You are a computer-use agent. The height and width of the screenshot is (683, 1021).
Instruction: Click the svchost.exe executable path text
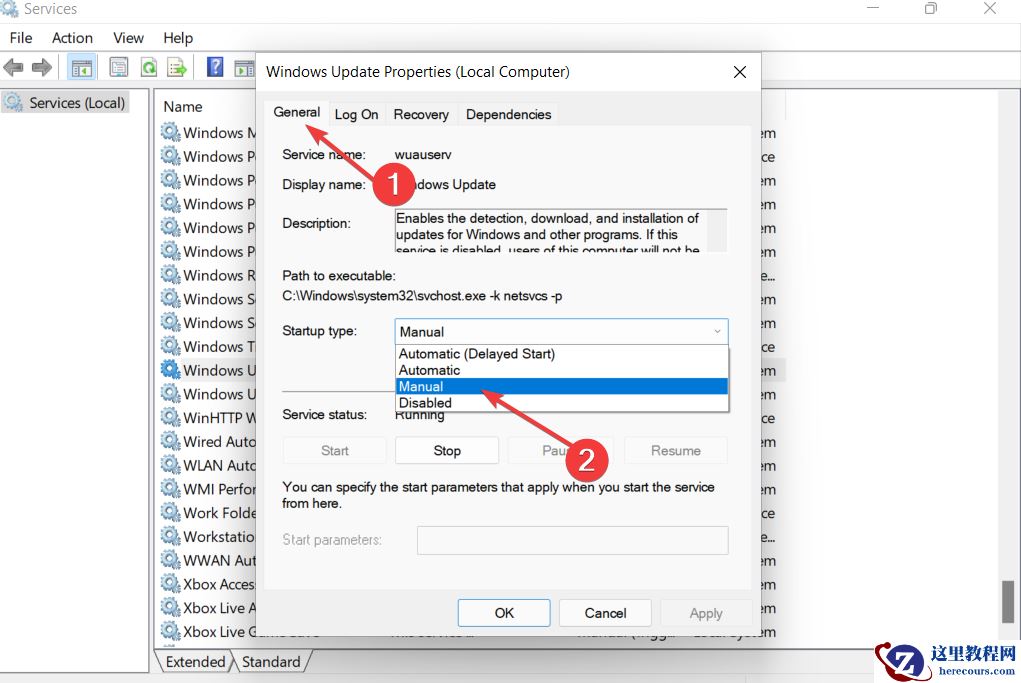tap(422, 296)
